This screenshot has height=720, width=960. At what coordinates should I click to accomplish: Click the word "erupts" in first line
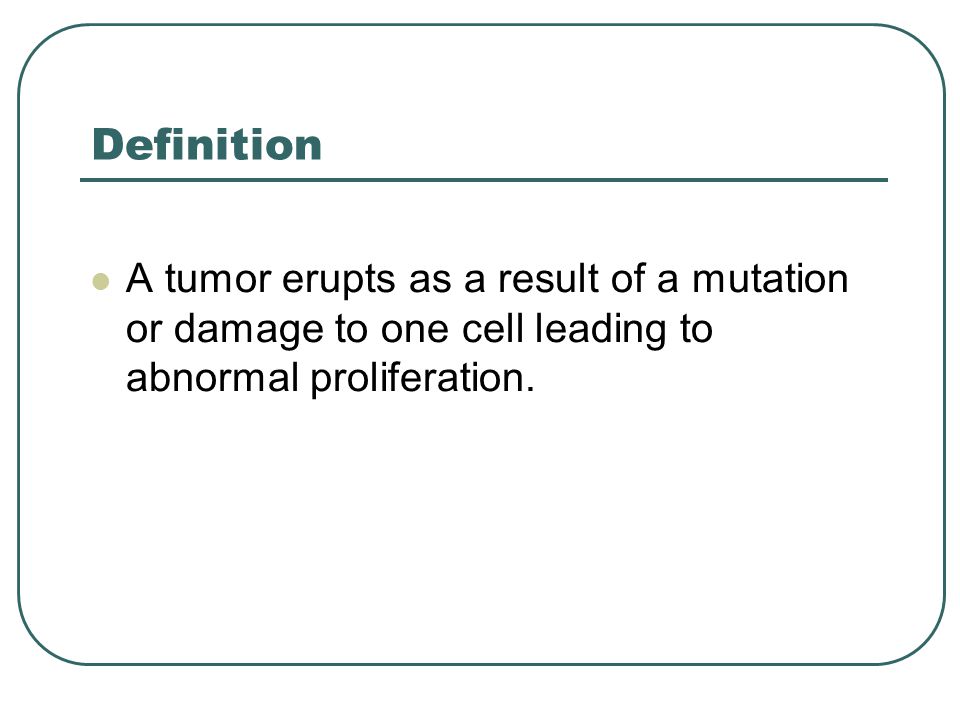(x=339, y=280)
